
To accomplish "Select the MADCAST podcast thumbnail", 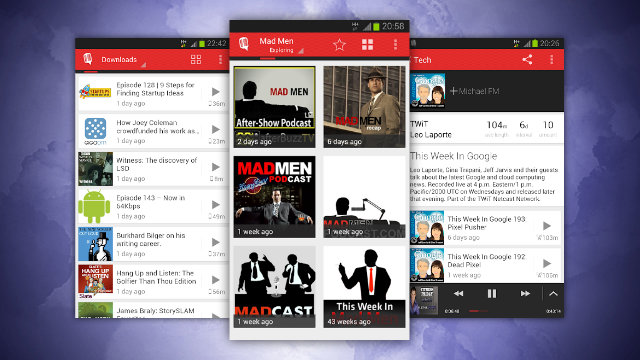I will click(274, 287).
